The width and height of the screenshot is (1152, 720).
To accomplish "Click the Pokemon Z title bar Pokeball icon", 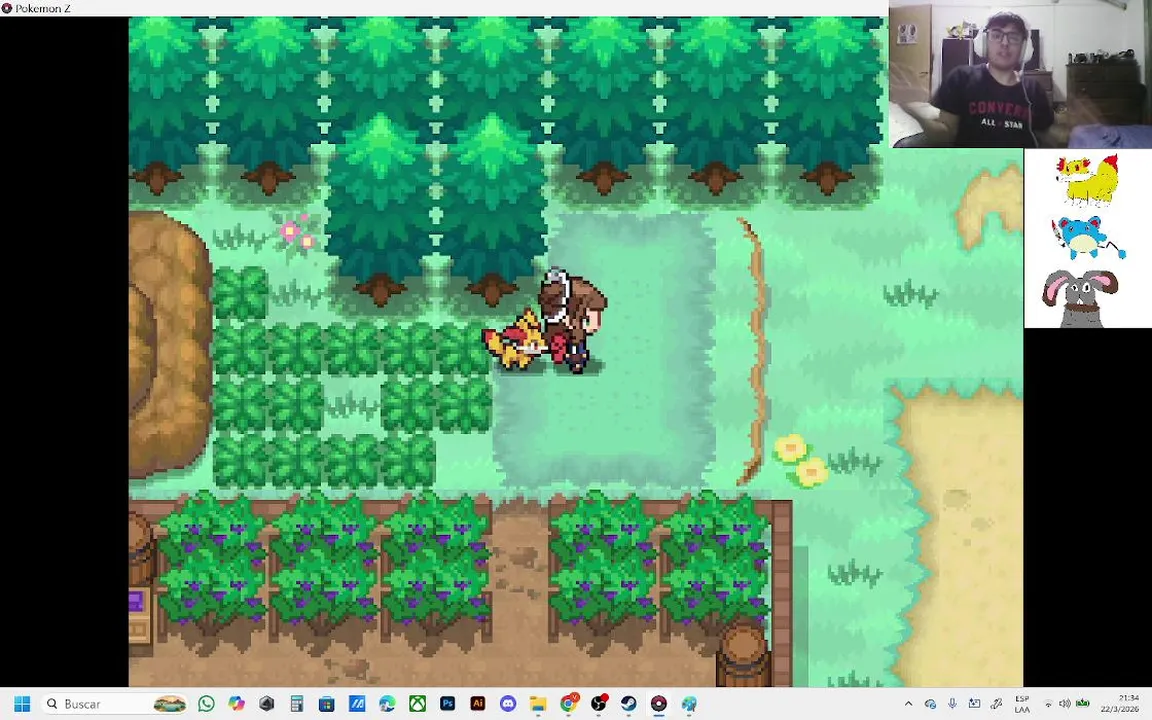I will pyautogui.click(x=7, y=8).
